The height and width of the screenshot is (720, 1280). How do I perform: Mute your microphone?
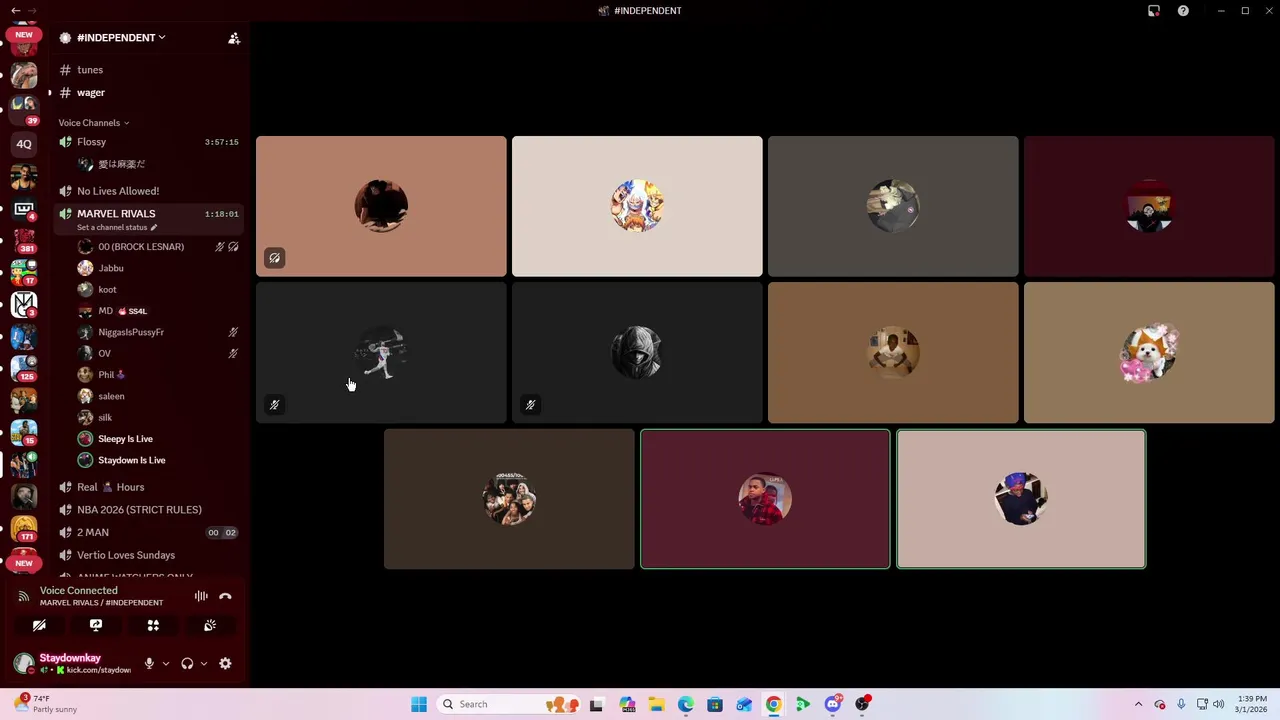[149, 664]
